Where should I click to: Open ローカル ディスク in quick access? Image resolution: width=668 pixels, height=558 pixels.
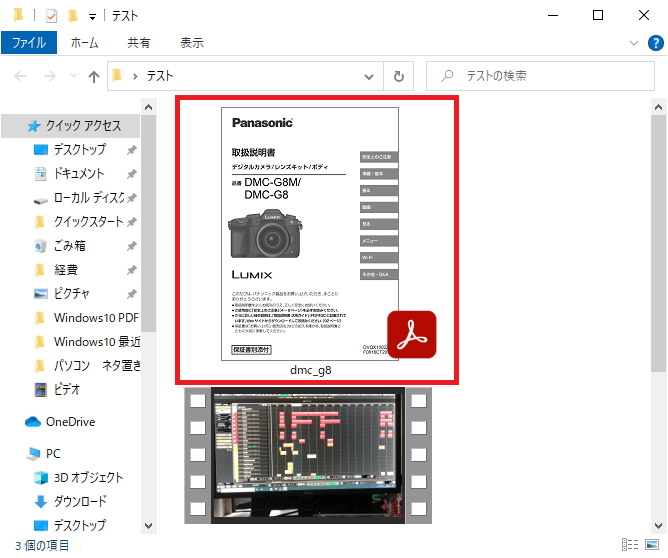pyautogui.click(x=89, y=198)
